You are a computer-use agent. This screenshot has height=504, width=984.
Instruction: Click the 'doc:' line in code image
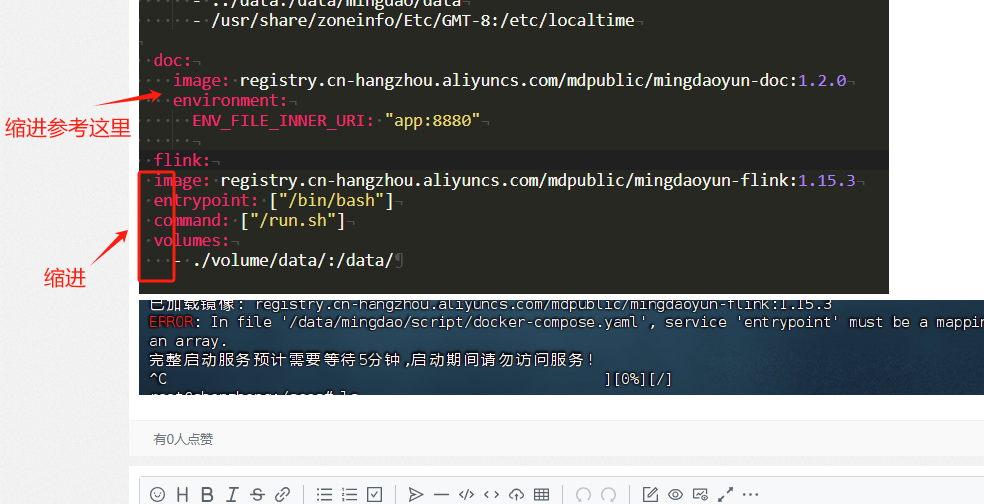point(173,60)
